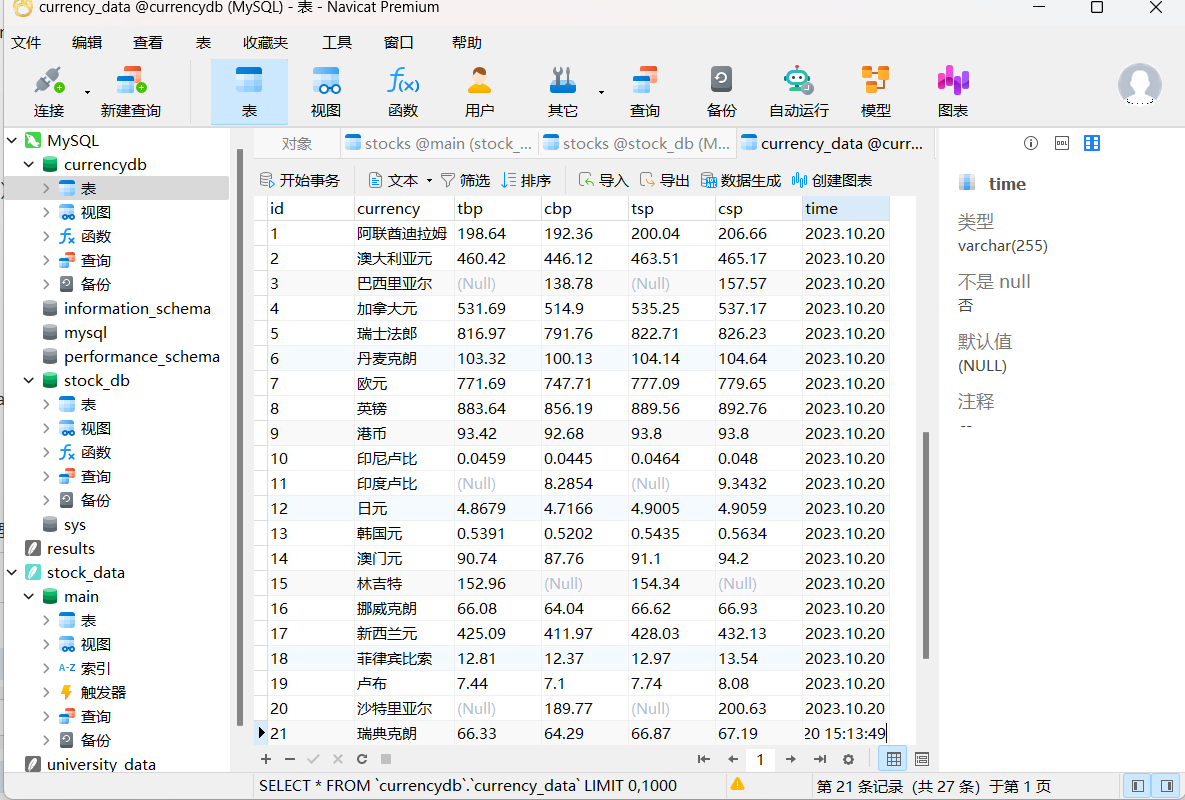Open the pagination settings gear icon
The image size is (1185, 800).
coord(849,759)
